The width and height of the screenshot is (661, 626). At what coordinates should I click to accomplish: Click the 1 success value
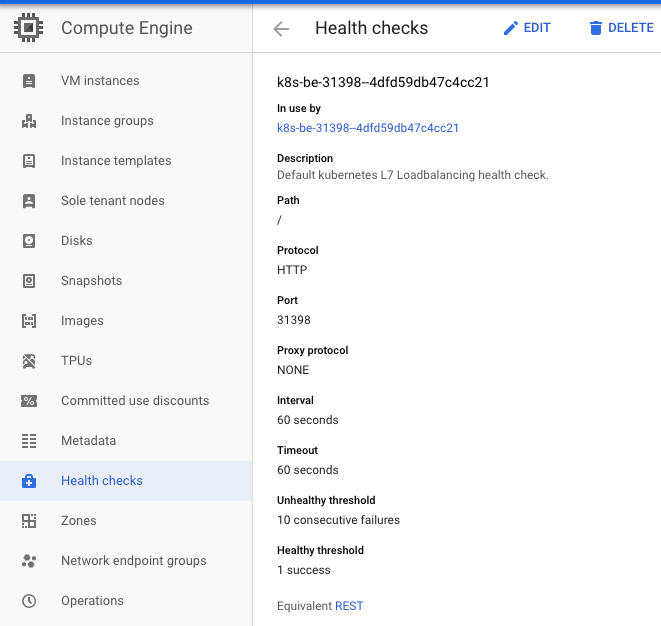(x=304, y=570)
